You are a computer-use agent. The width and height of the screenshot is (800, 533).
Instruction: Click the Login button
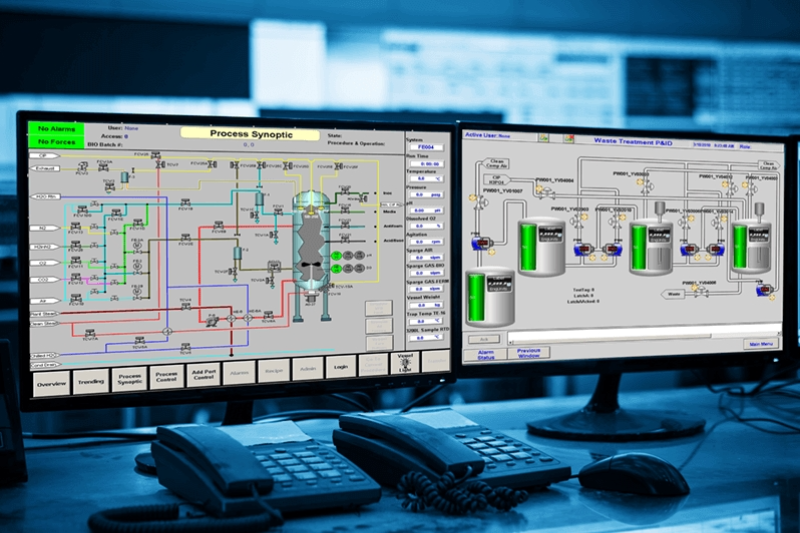(x=340, y=367)
